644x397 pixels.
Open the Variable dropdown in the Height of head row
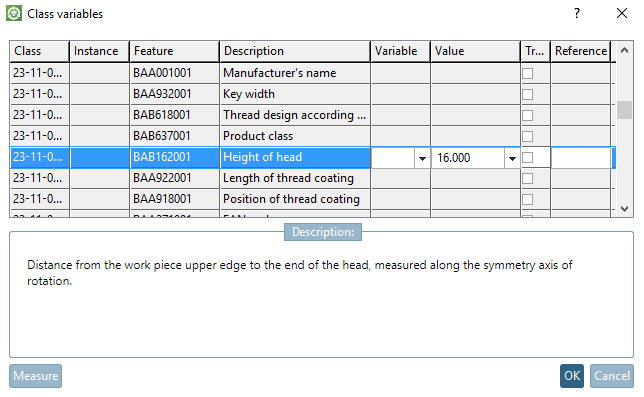coord(422,158)
